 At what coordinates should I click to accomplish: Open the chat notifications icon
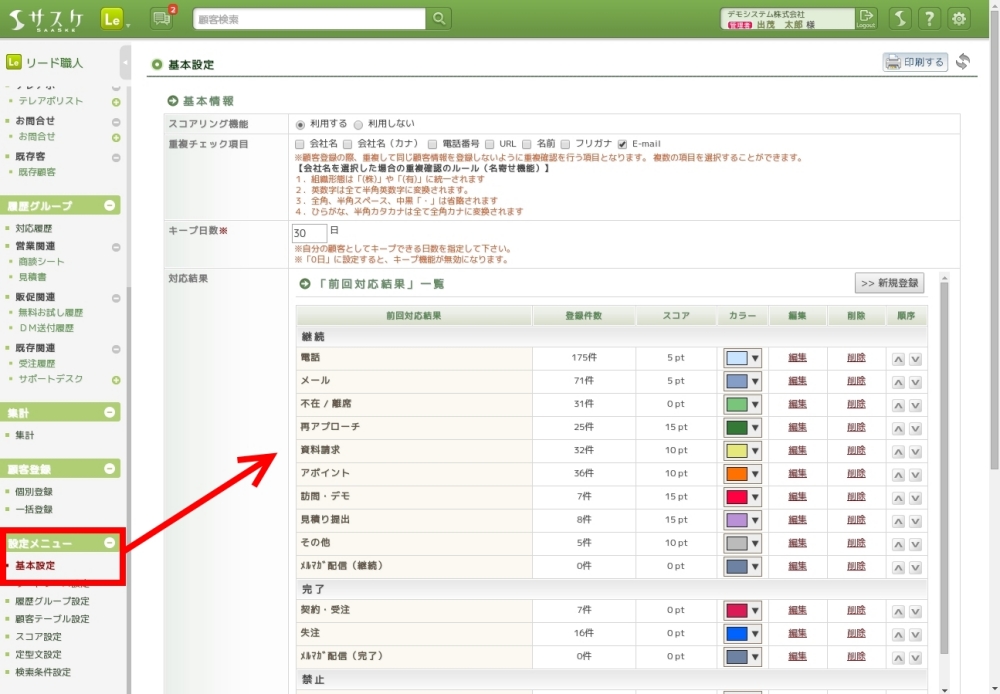pyautogui.click(x=161, y=18)
